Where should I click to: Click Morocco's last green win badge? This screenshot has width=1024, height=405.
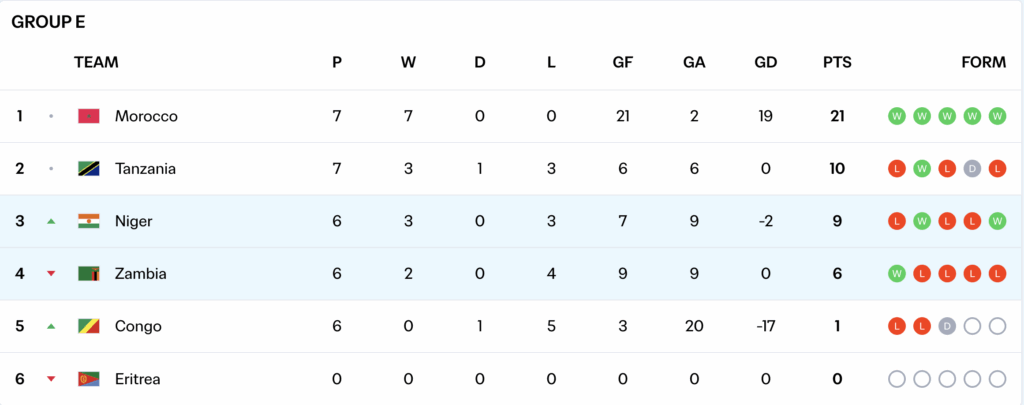point(997,116)
